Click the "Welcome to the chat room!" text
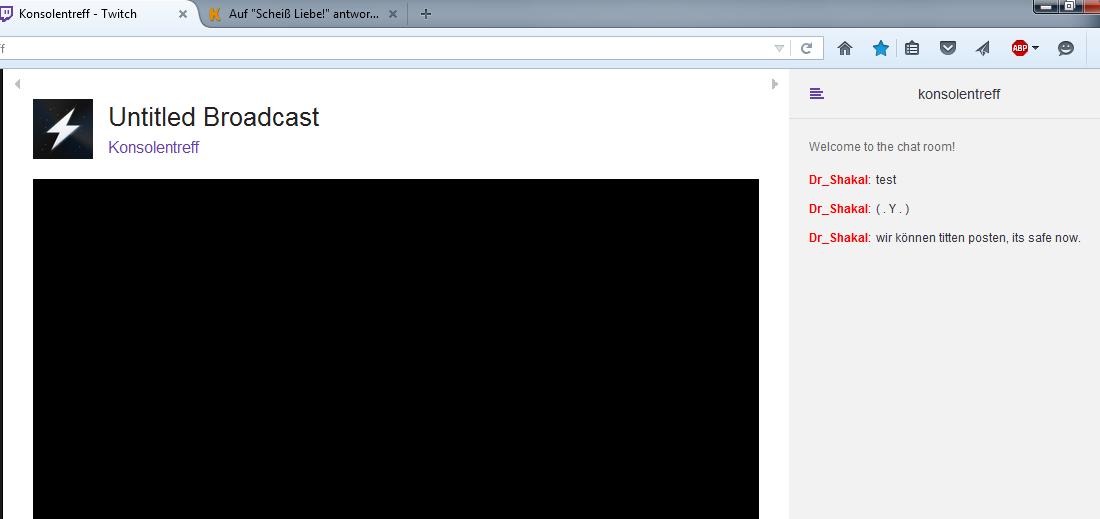The width and height of the screenshot is (1100, 519). [882, 147]
